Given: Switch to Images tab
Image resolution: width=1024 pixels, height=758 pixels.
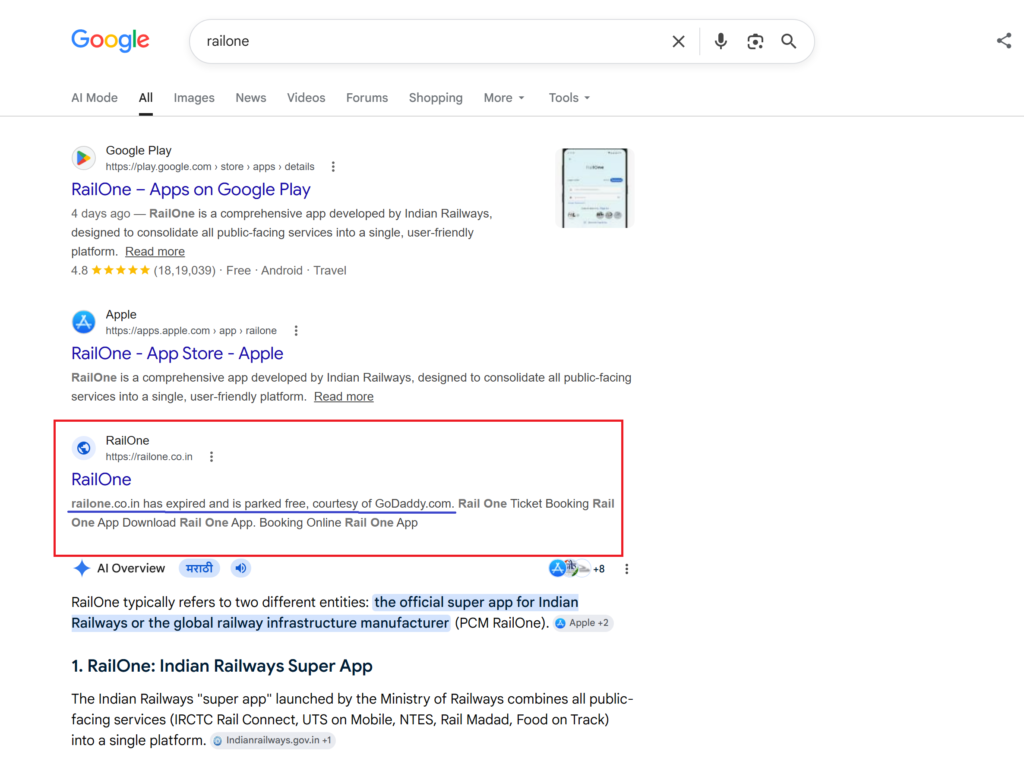Looking at the screenshot, I should (194, 97).
